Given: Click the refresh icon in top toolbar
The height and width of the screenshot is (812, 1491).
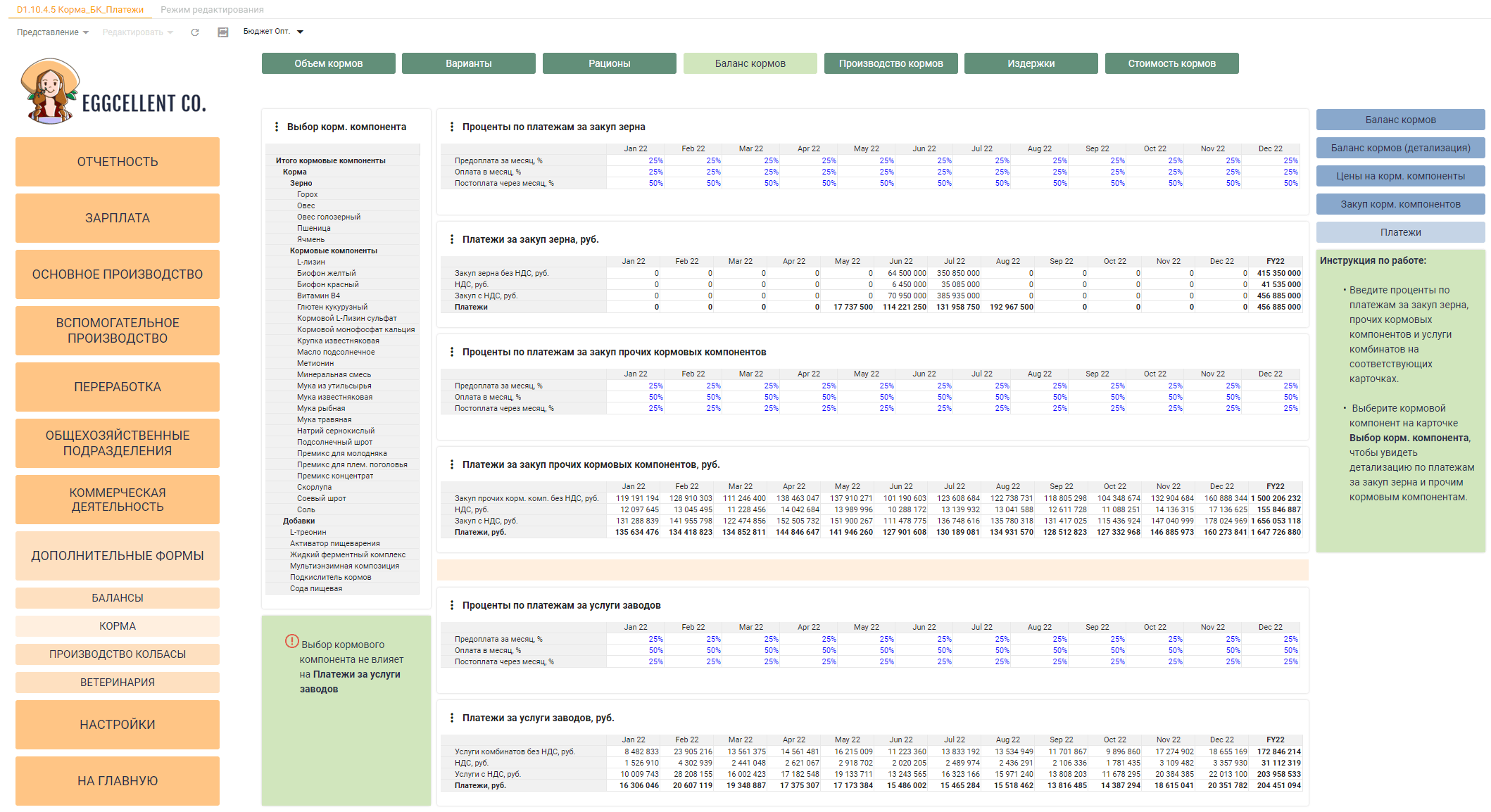Looking at the screenshot, I should pos(195,32).
